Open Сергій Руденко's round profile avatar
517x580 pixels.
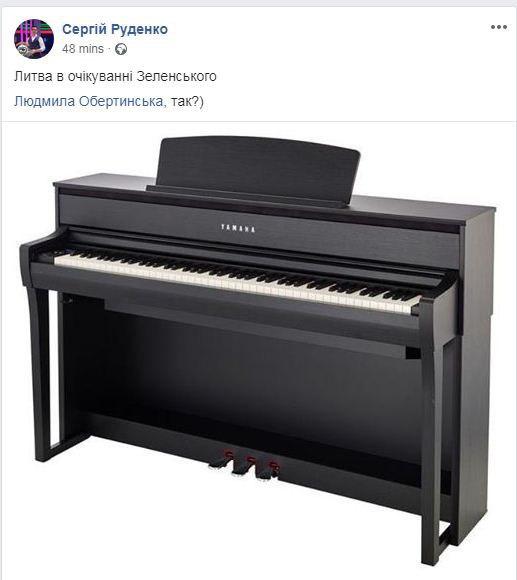coord(34,39)
